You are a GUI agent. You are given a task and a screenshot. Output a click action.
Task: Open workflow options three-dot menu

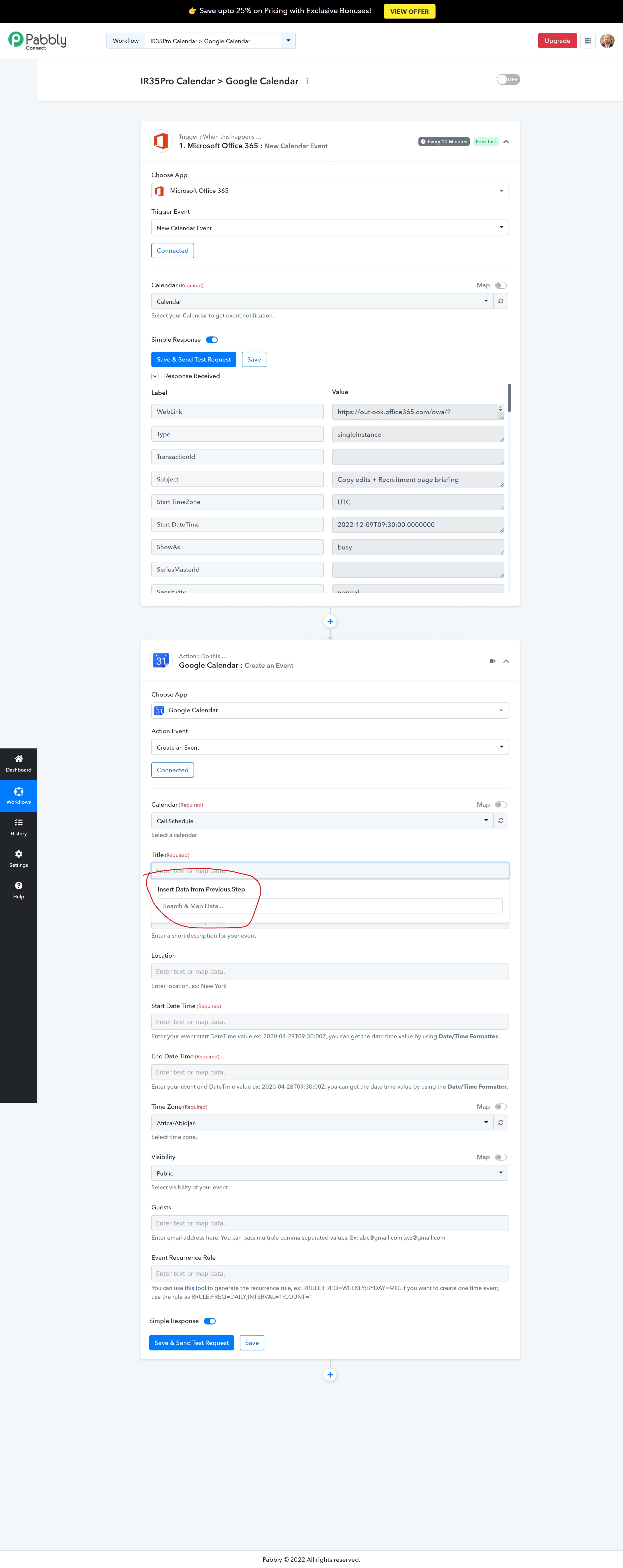pyautogui.click(x=307, y=81)
